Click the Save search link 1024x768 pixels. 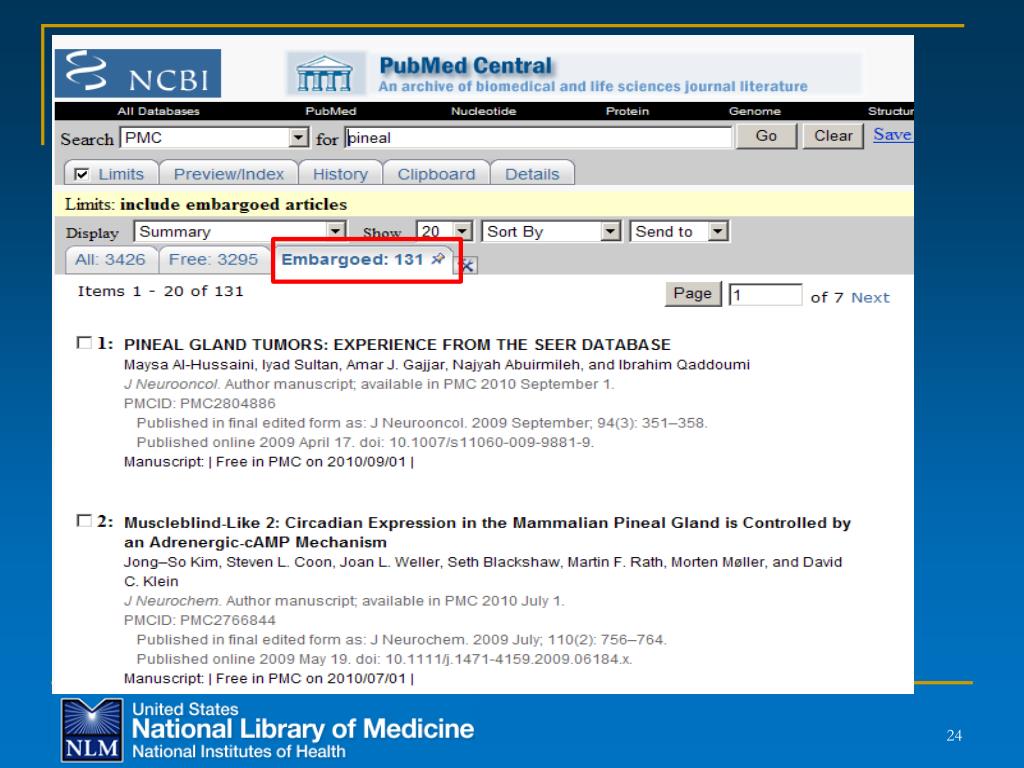(x=892, y=135)
